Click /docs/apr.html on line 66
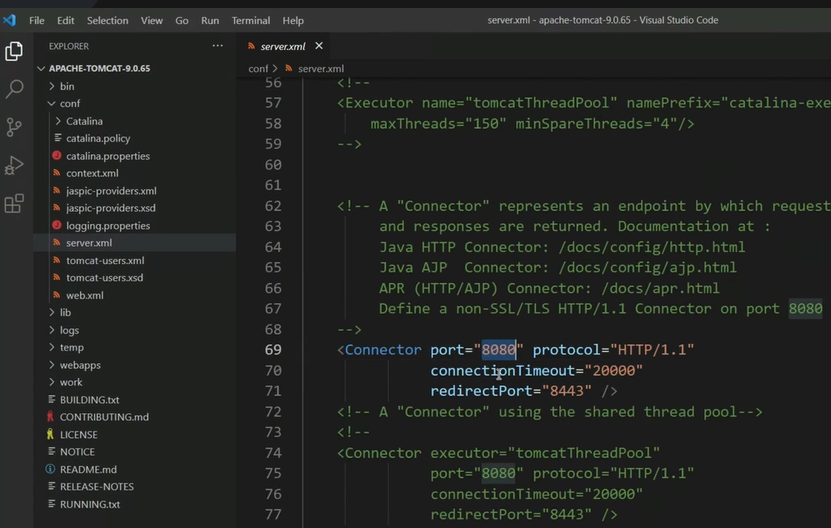831x528 pixels. 660,288
